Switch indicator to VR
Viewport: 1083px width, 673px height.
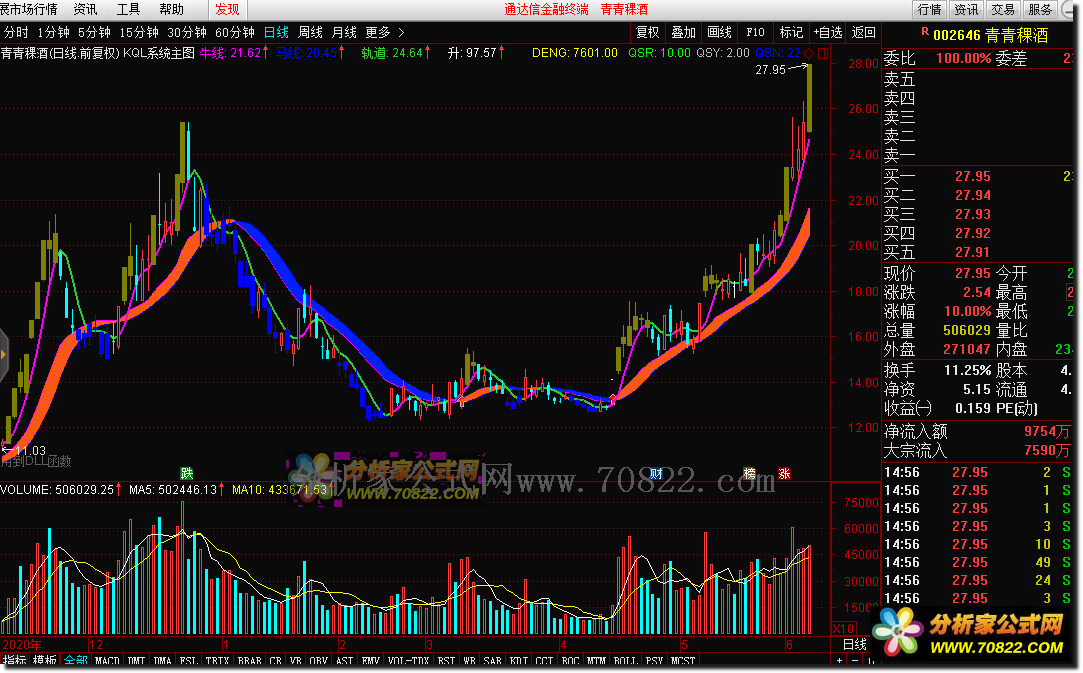296,661
